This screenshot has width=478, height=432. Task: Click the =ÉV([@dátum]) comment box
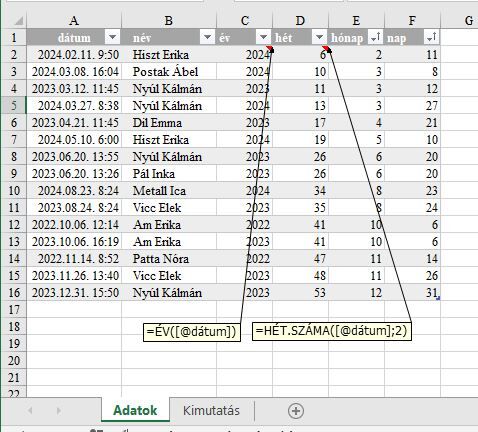(192, 332)
